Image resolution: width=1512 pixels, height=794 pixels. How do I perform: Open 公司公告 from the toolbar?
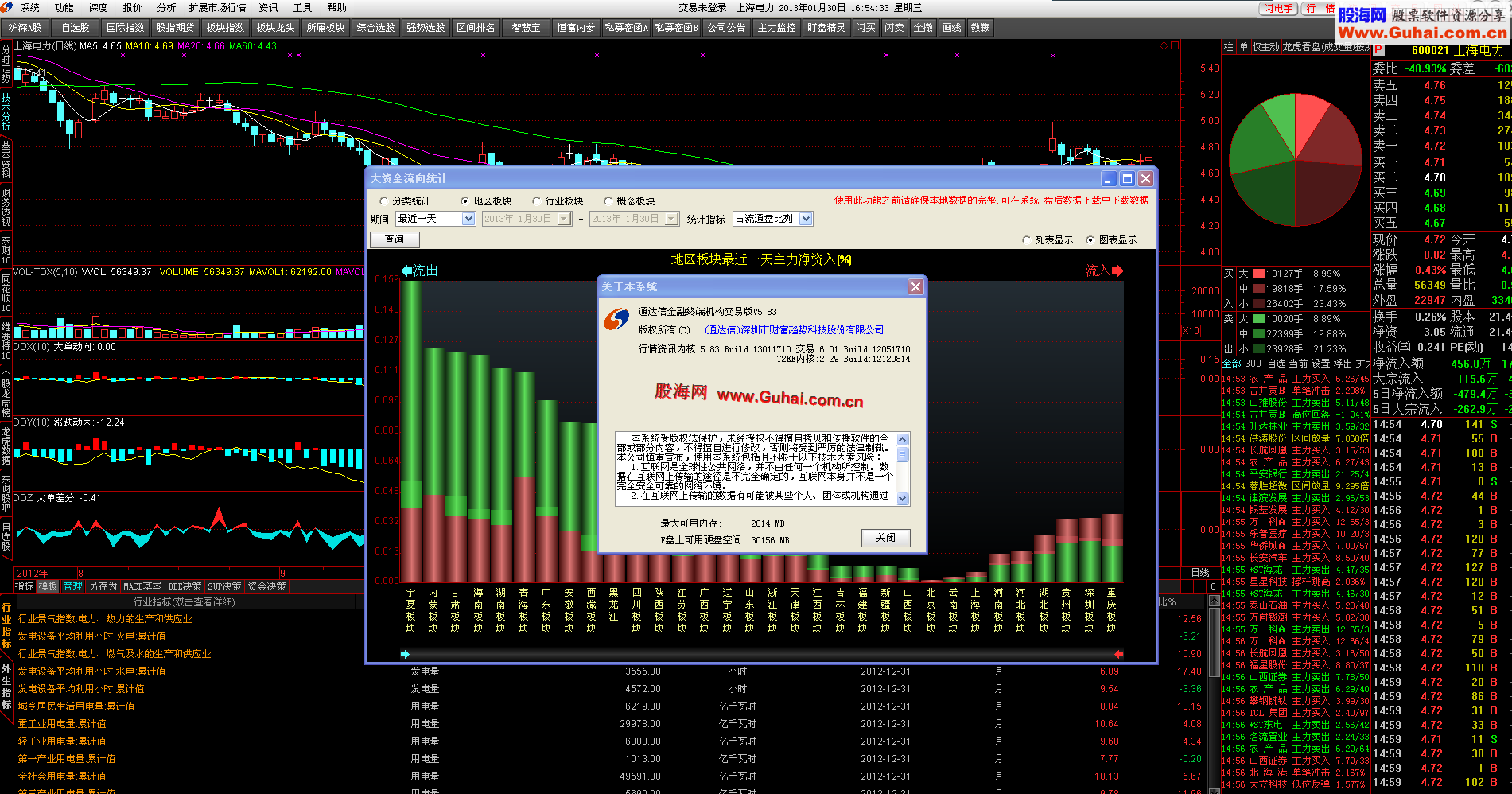(726, 28)
